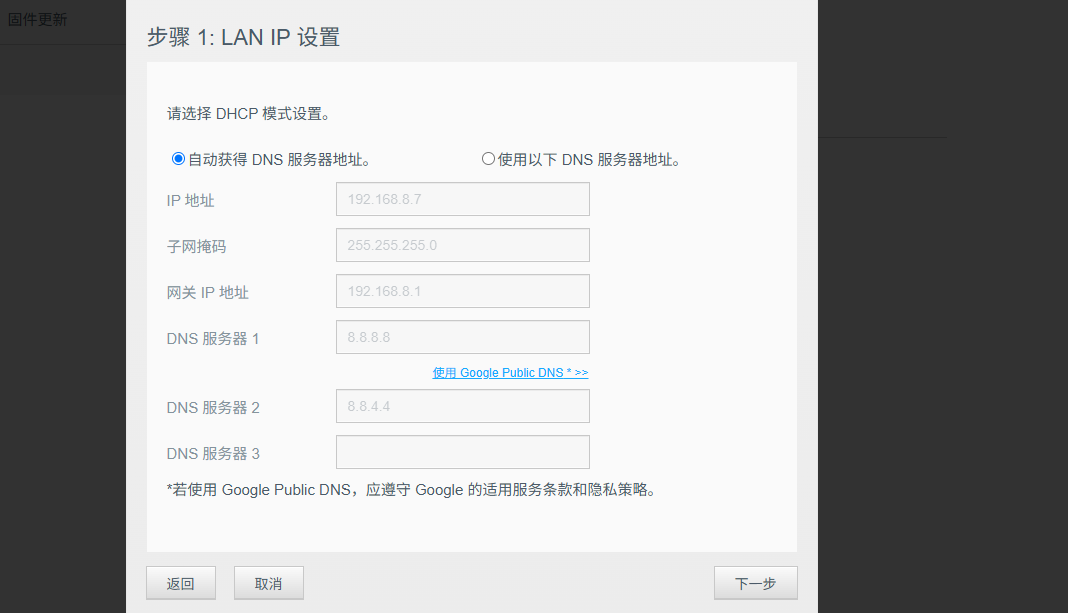Select the 自动获得 DNS 服务器地址 radio button

[178, 159]
